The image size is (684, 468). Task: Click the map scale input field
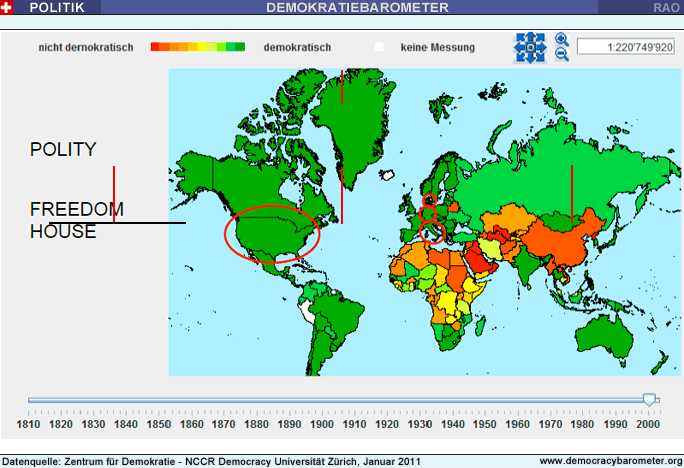(626, 47)
